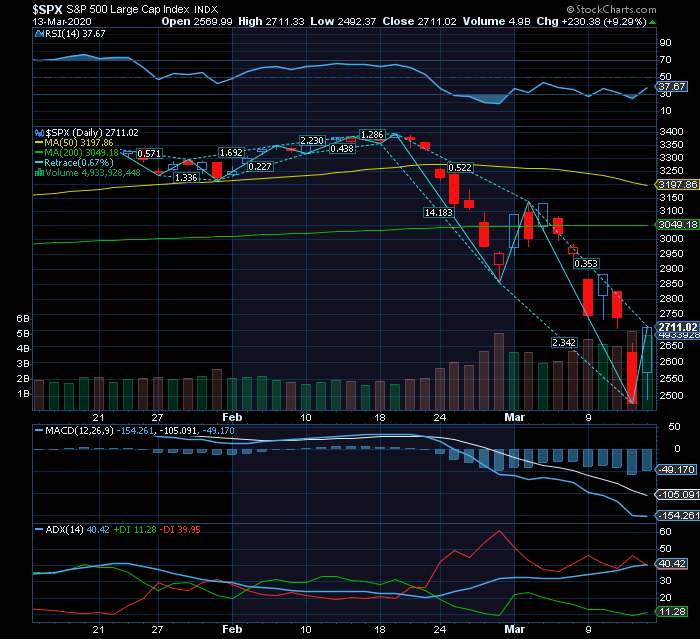The height and width of the screenshot is (639, 700).
Task: Click the -105.091 MACD signal tag
Action: 677,495
